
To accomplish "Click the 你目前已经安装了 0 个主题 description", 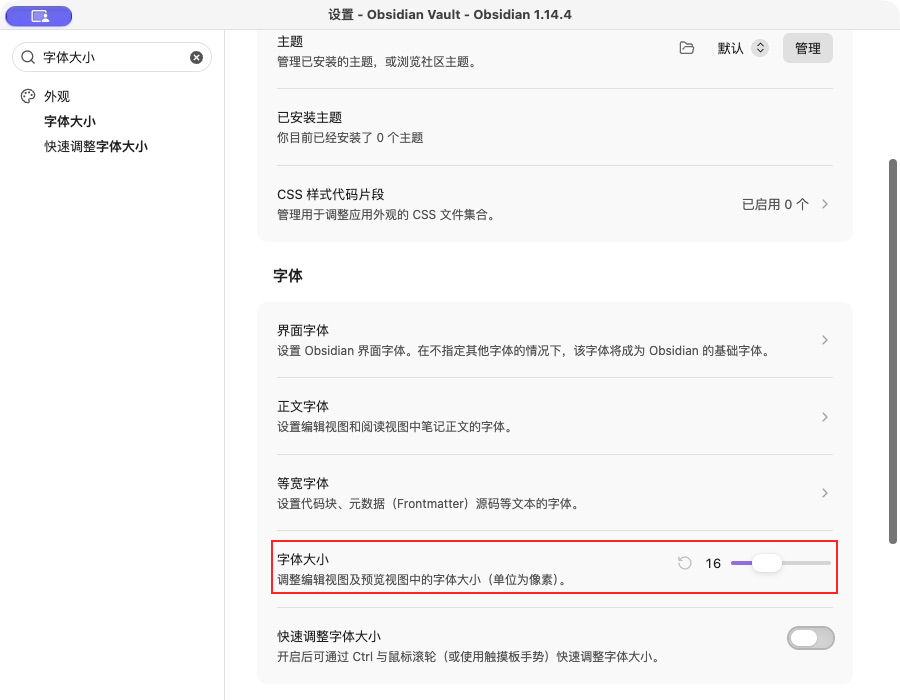I will [x=350, y=138].
